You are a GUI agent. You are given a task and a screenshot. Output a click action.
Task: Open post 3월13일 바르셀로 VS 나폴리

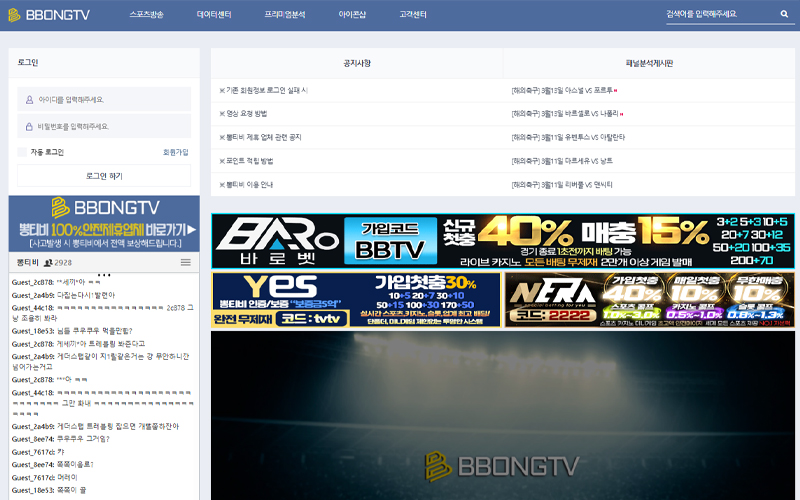coord(565,114)
